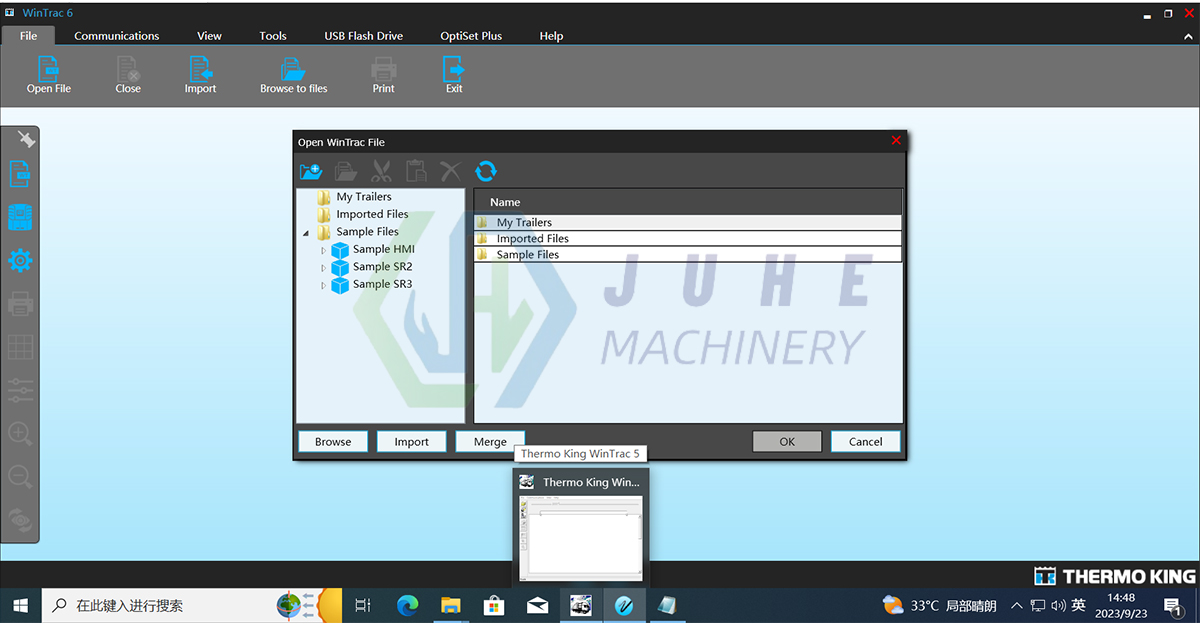1200x626 pixels.
Task: Click the Open File ribbon icon
Action: 48,75
